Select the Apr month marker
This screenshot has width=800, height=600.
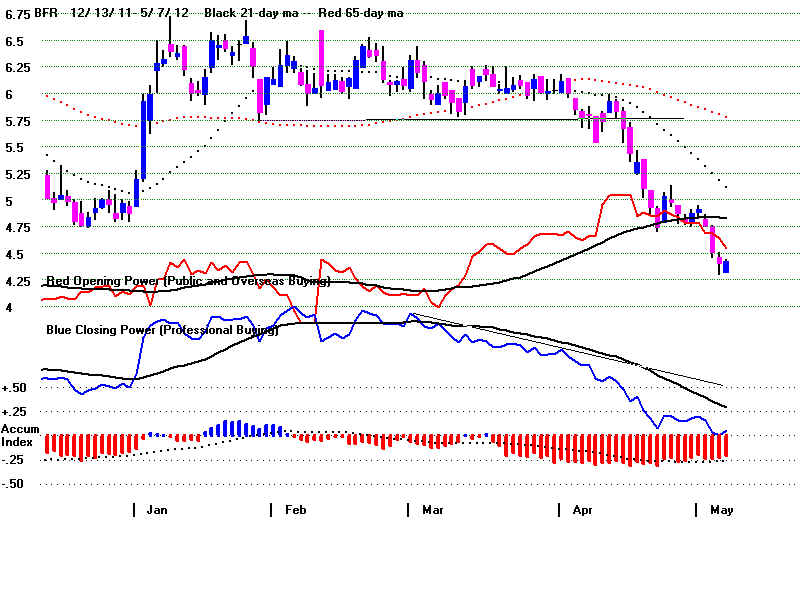coord(582,510)
